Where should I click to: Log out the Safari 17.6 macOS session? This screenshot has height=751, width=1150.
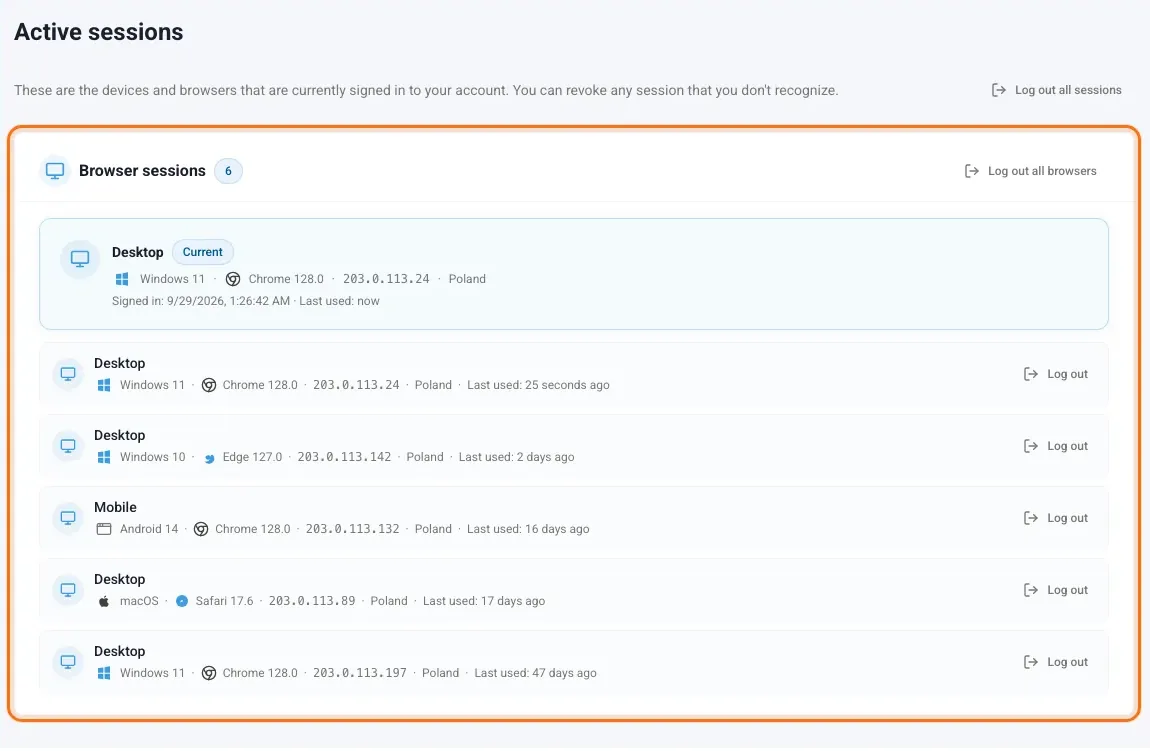[1055, 590]
